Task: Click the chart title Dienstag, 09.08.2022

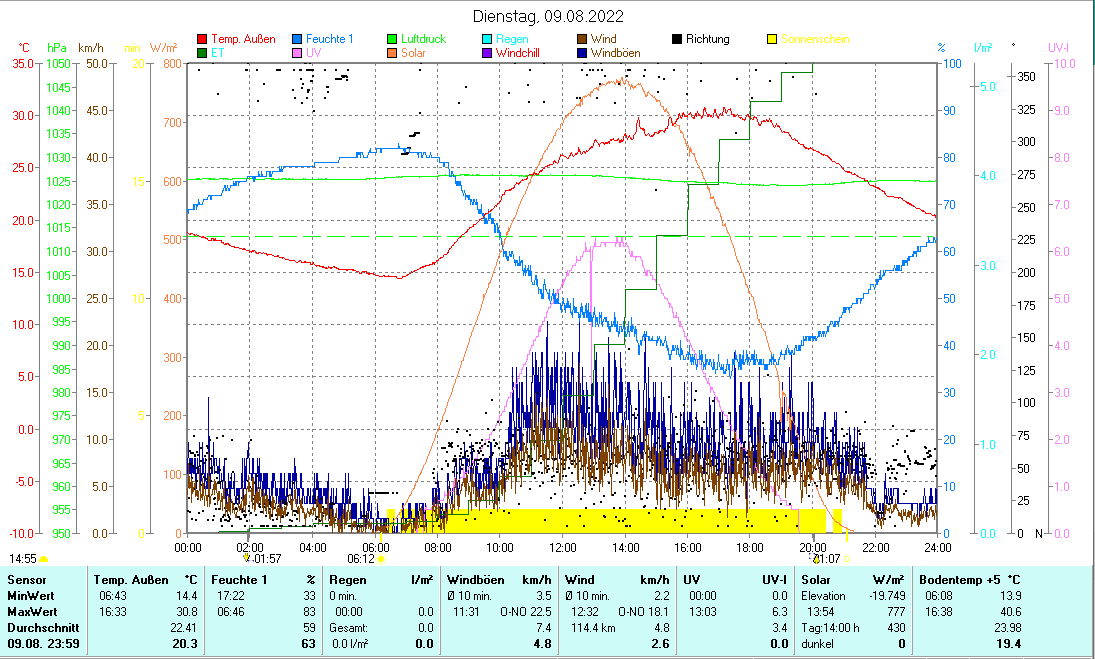Action: (548, 16)
